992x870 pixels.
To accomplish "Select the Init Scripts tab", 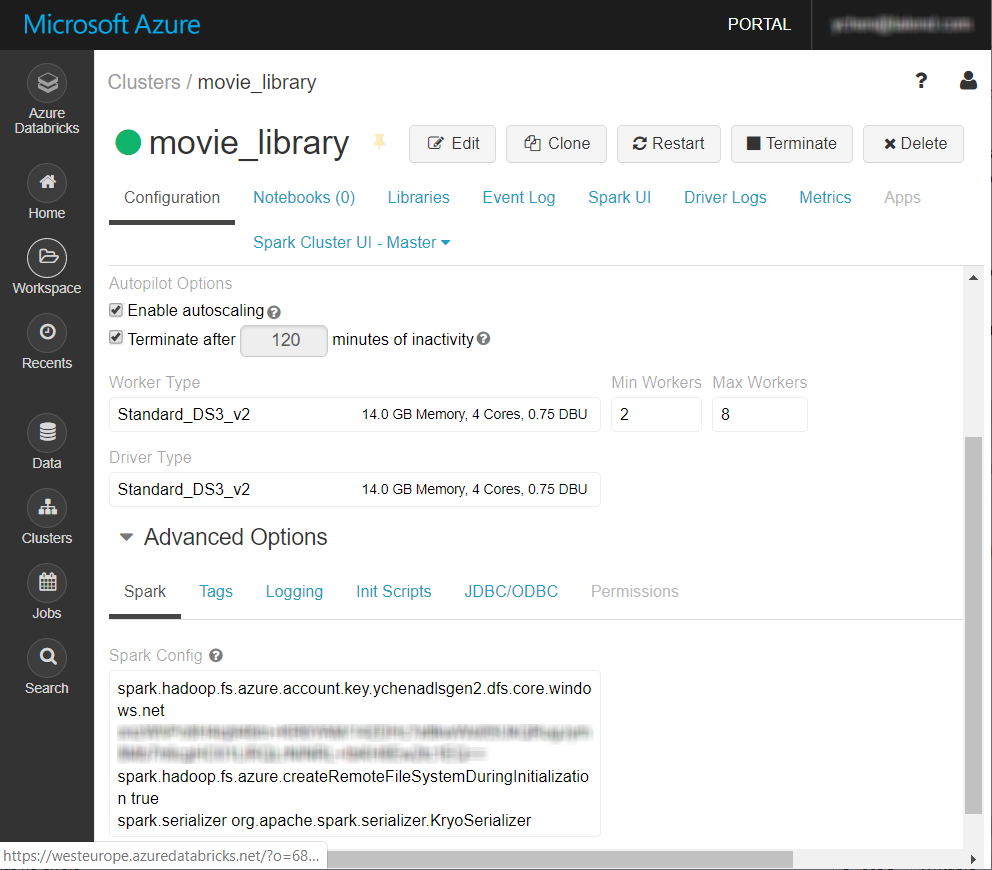I will 394,592.
